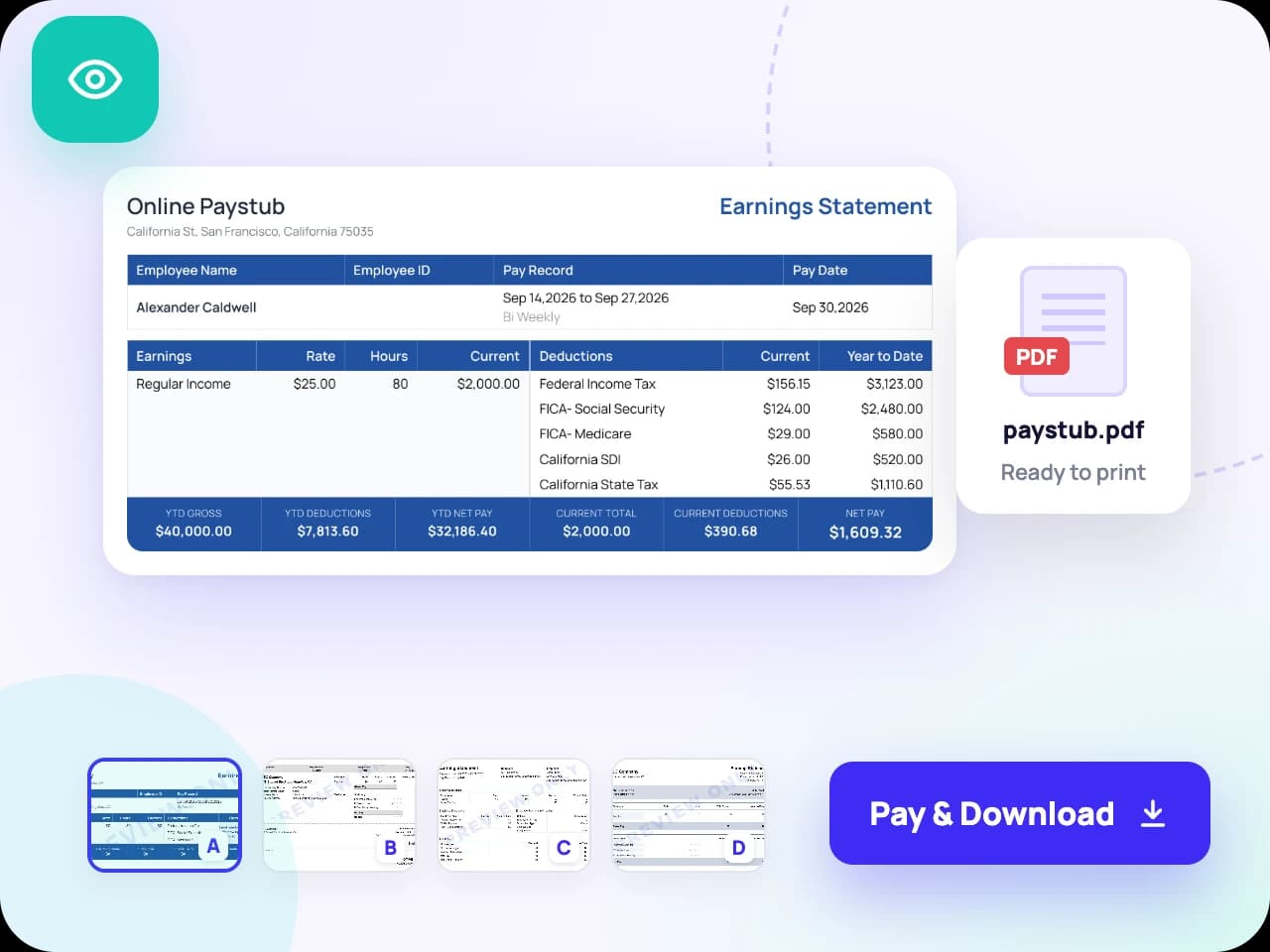Click the 'Employee Name' column header
Screen dimensions: 1270x952
[187, 270]
